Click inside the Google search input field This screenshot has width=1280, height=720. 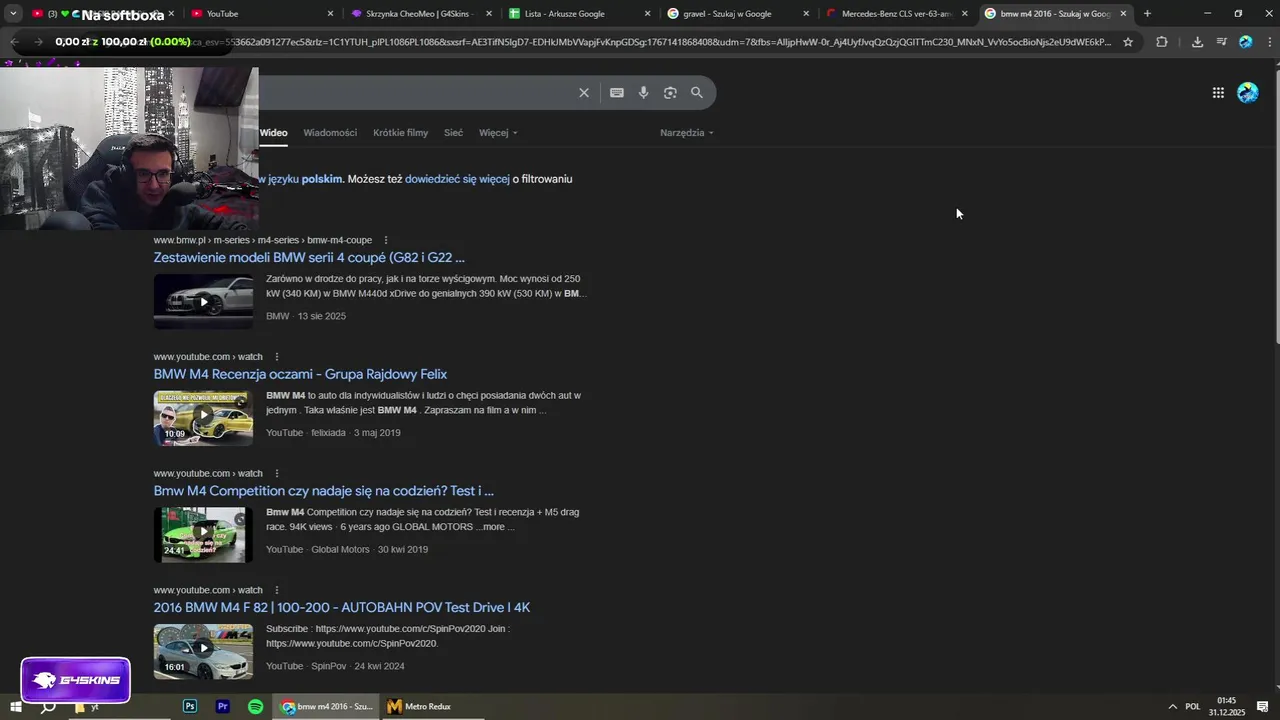click(415, 93)
